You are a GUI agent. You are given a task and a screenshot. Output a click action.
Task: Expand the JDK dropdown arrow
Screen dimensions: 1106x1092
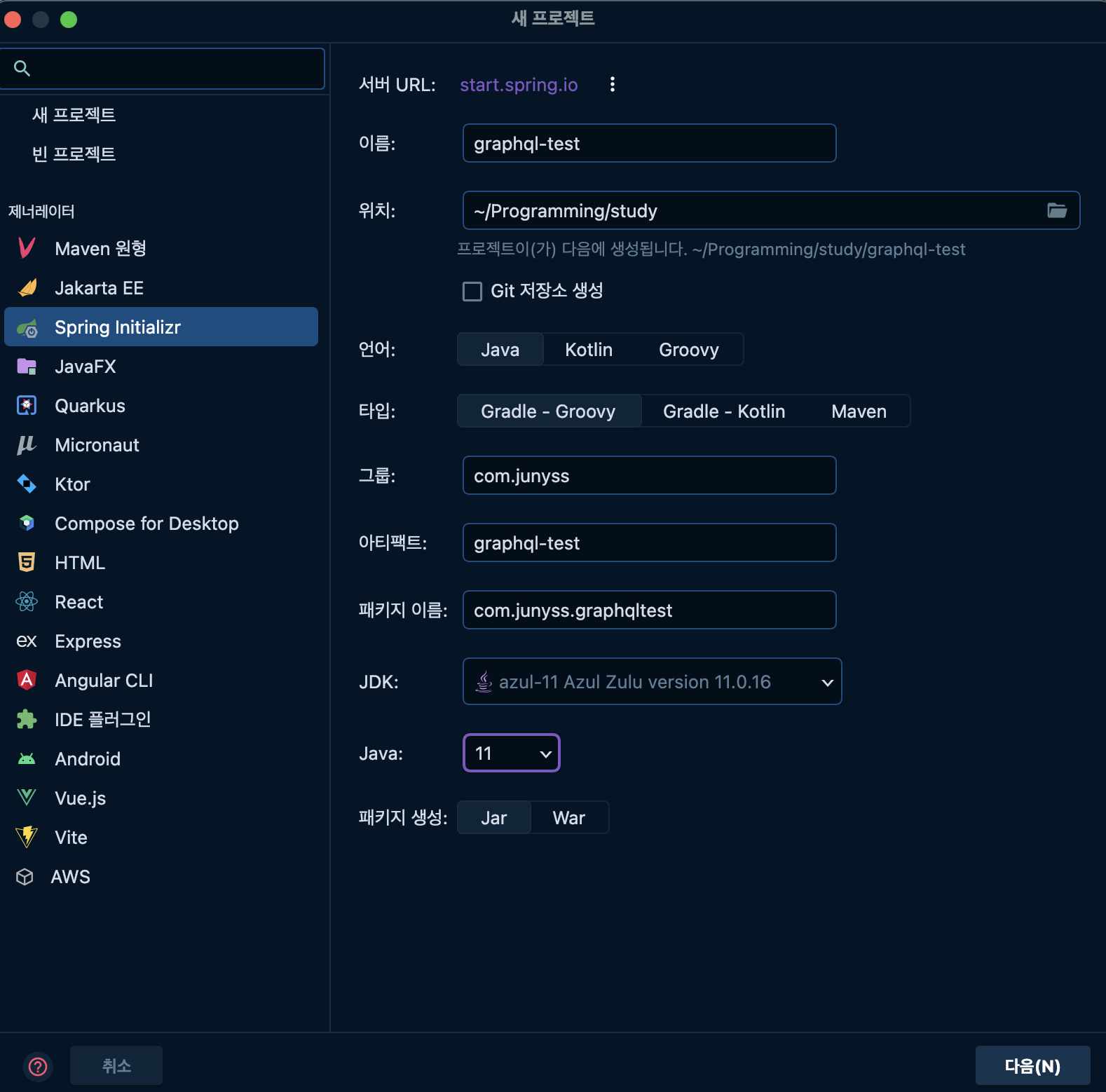tap(827, 682)
